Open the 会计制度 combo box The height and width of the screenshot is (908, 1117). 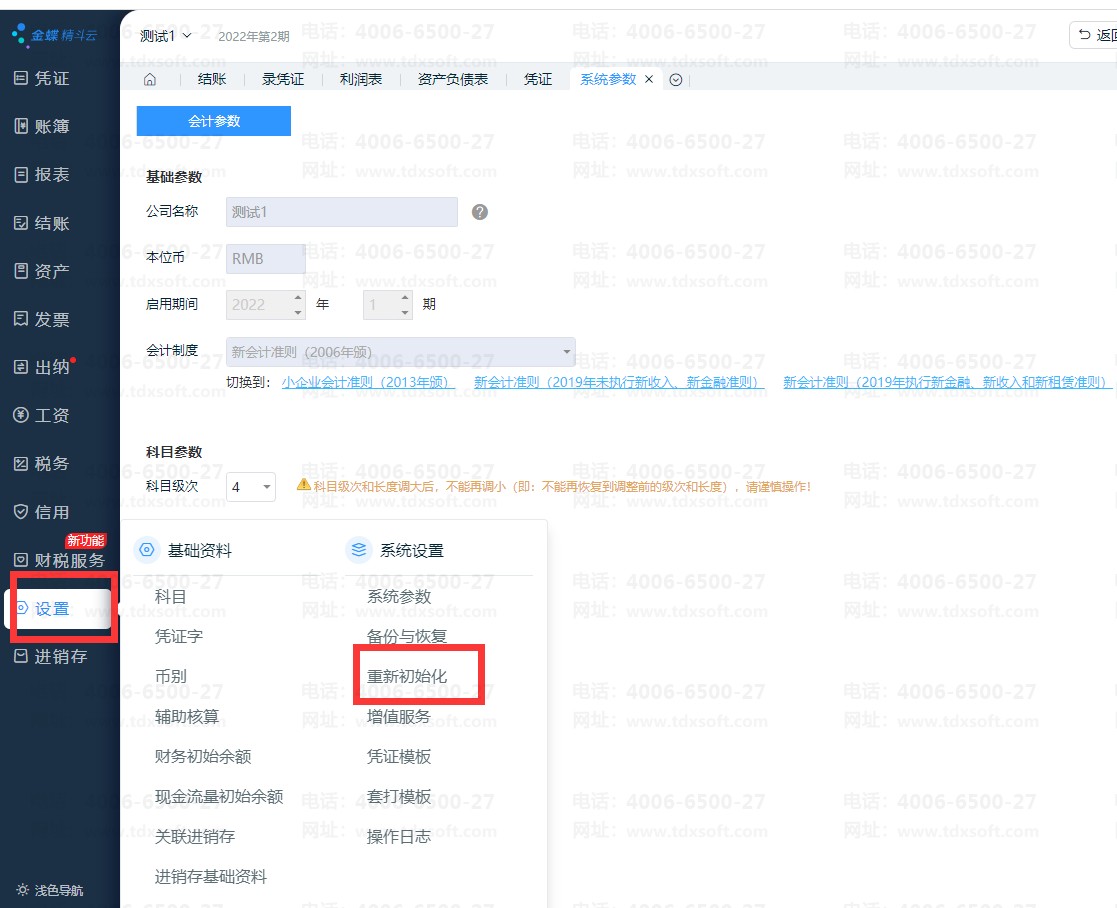click(401, 352)
